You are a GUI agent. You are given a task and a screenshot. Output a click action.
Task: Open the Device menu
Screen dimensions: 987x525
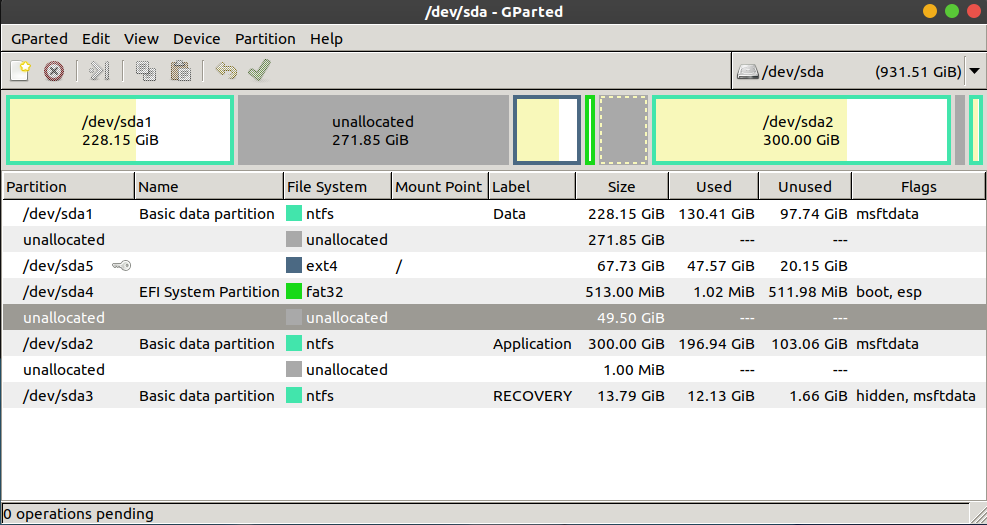(196, 39)
